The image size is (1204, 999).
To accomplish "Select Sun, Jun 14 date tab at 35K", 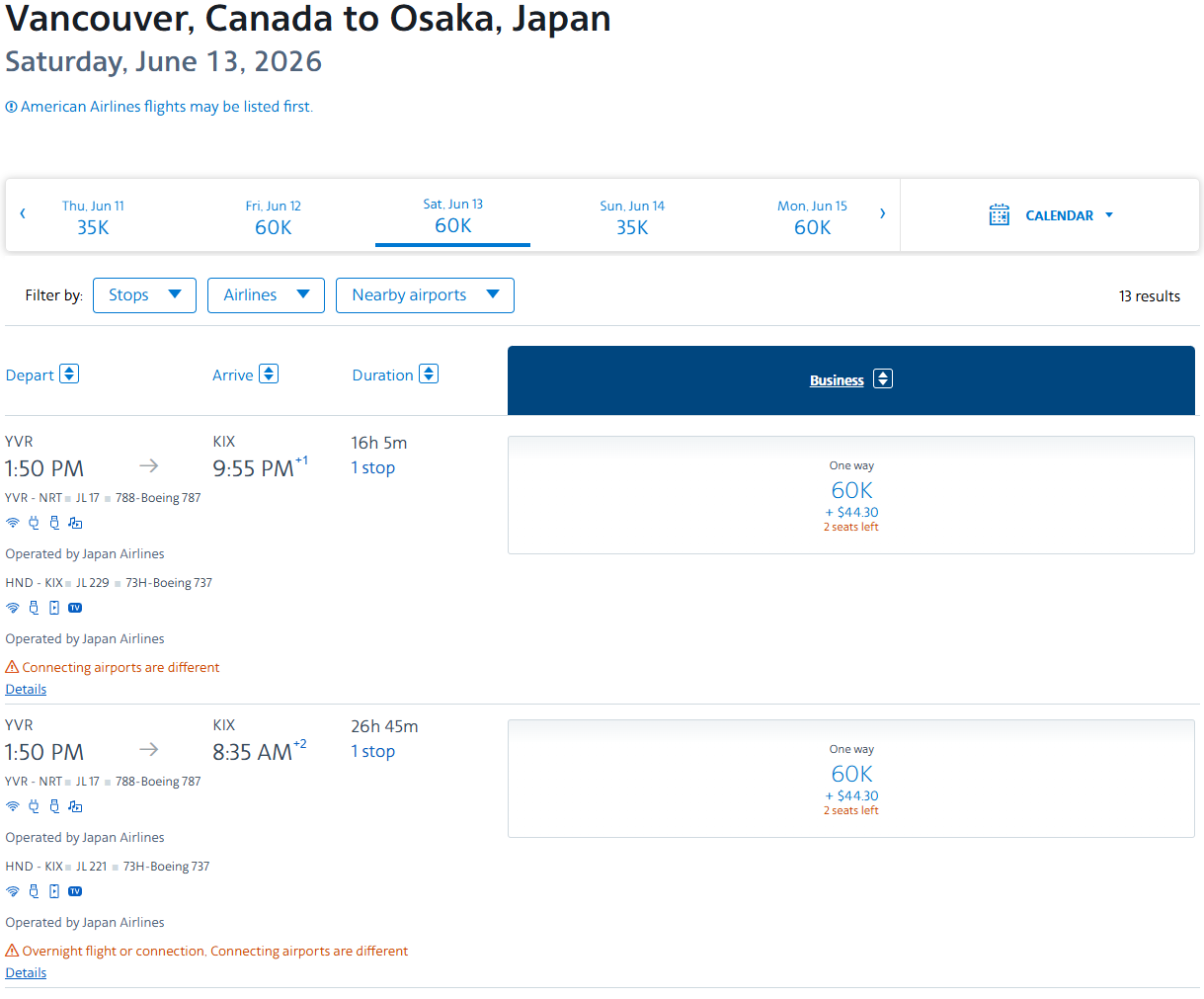I will 632,216.
